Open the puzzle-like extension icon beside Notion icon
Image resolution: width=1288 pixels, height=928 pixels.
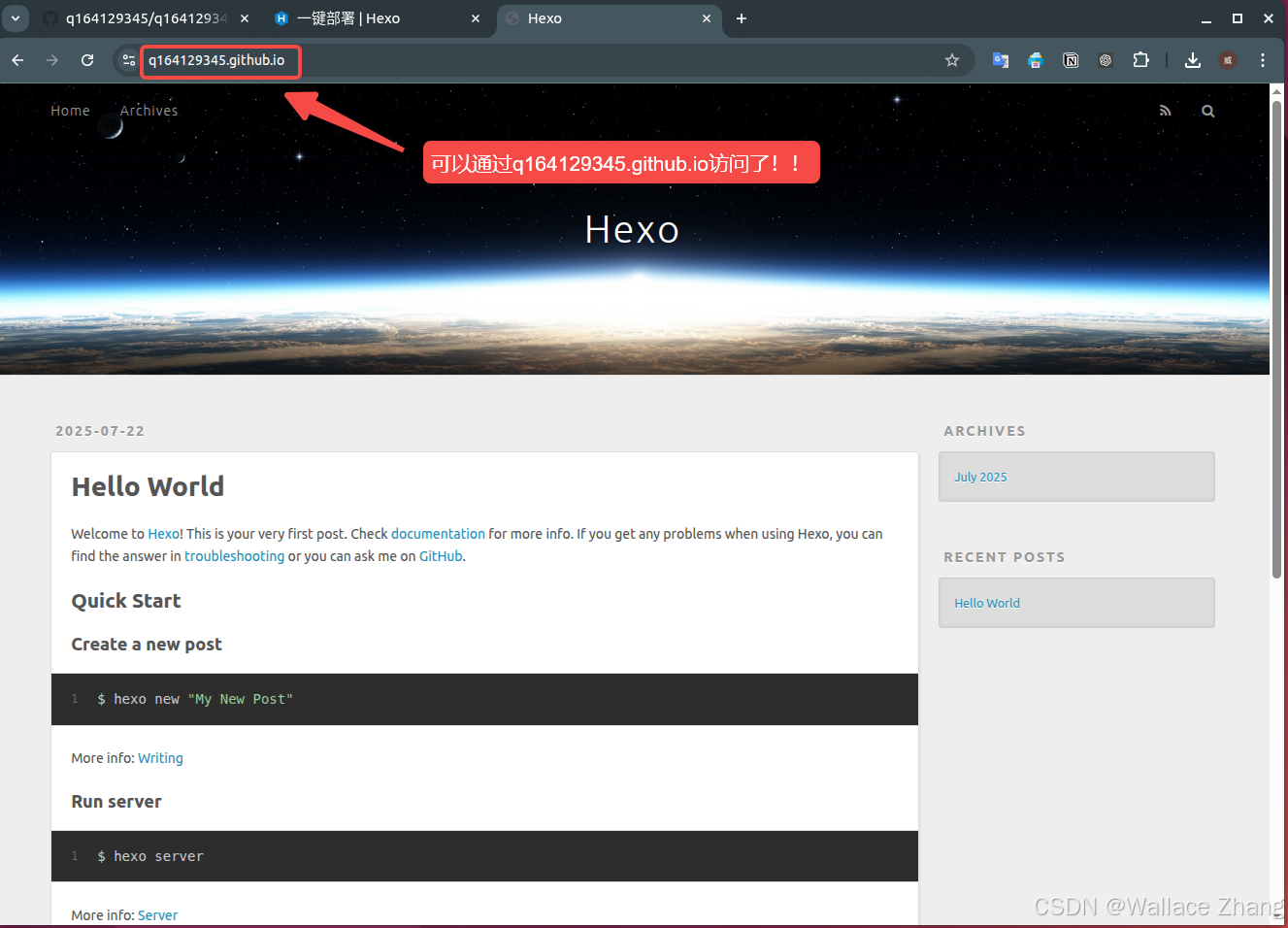coord(1106,60)
